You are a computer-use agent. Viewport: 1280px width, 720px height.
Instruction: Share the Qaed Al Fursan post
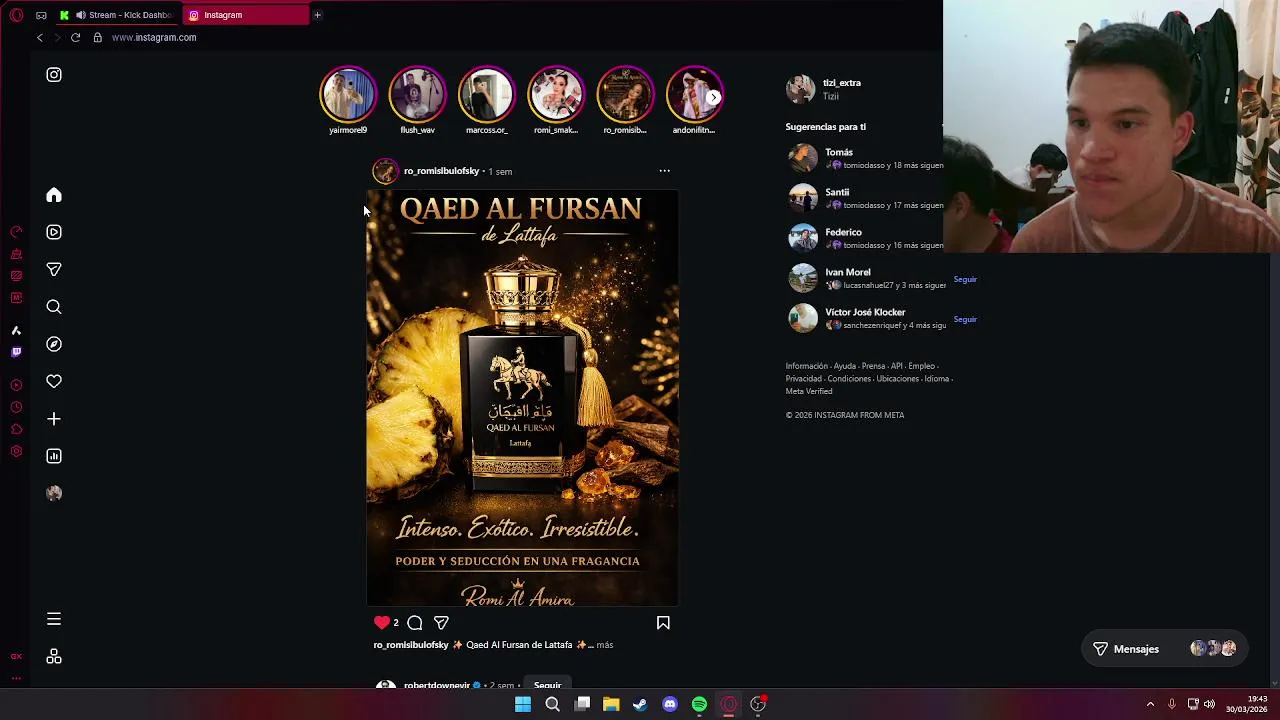click(x=441, y=622)
